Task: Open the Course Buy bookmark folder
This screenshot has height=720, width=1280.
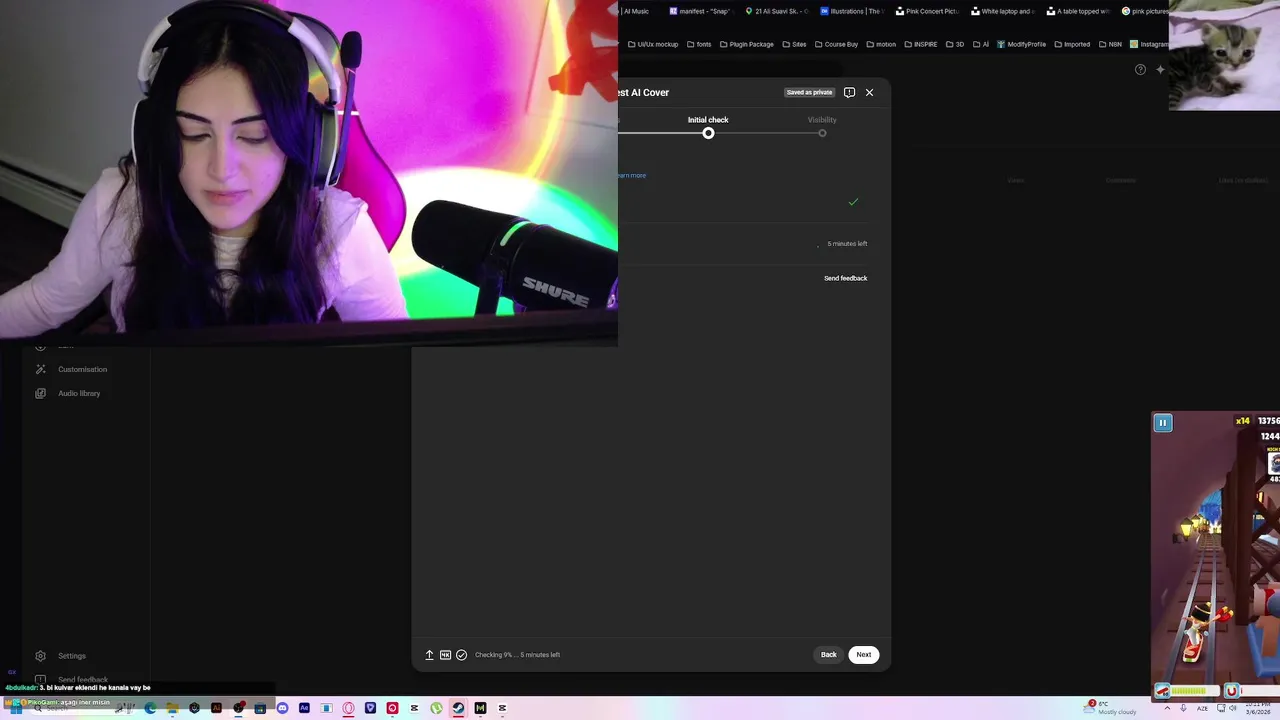Action: pos(836,44)
